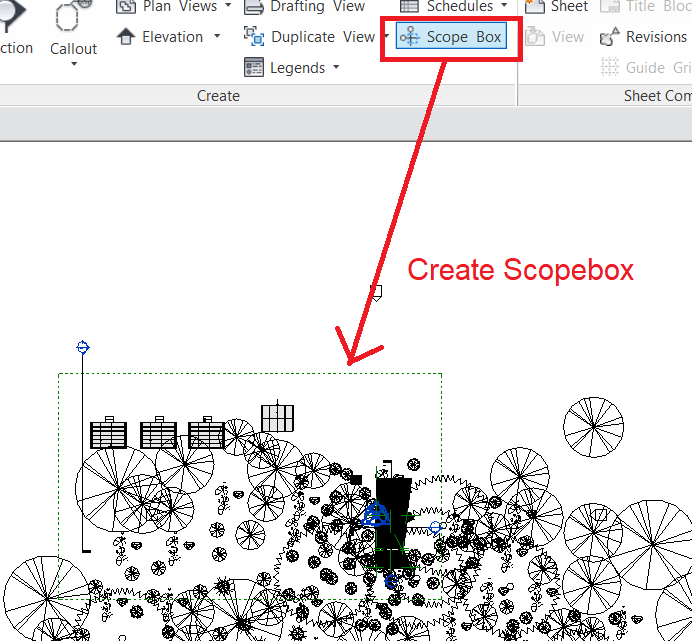Select the Scope Box tool

pyautogui.click(x=451, y=37)
